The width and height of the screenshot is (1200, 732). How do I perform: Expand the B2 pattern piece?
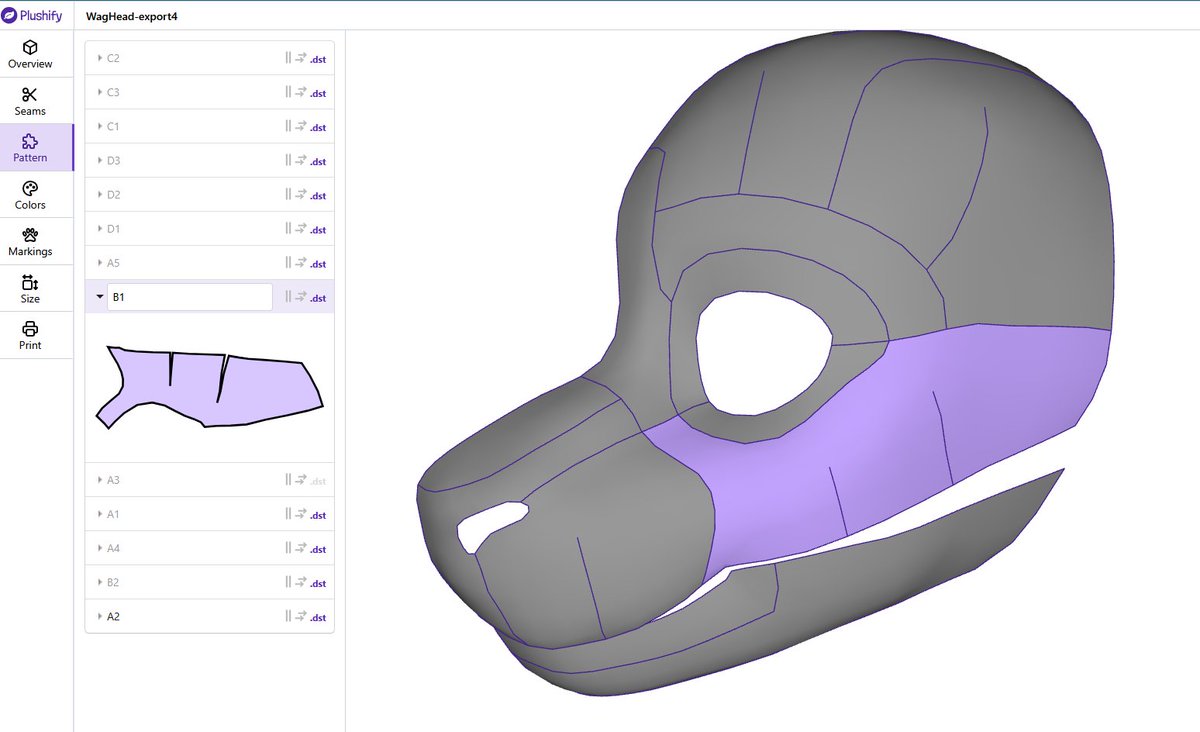[100, 582]
